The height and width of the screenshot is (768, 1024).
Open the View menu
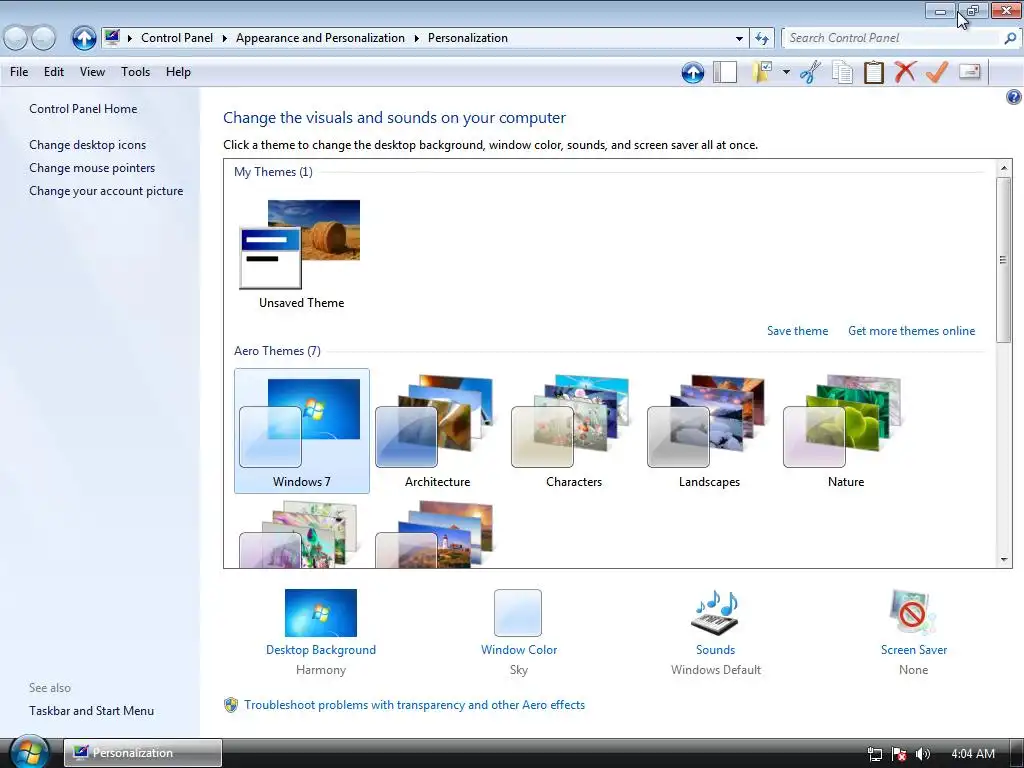pyautogui.click(x=92, y=72)
